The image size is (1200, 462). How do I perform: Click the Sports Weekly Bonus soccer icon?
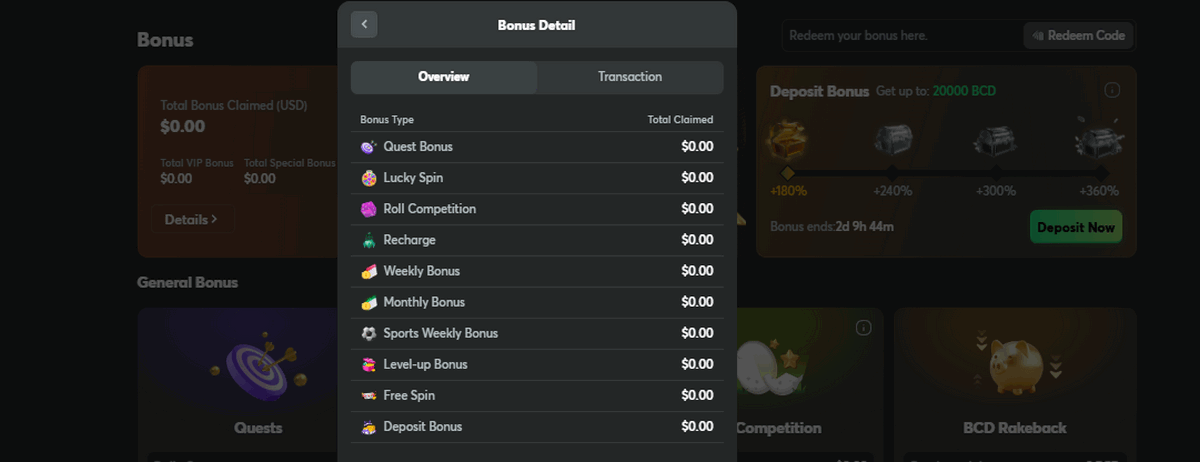[368, 333]
